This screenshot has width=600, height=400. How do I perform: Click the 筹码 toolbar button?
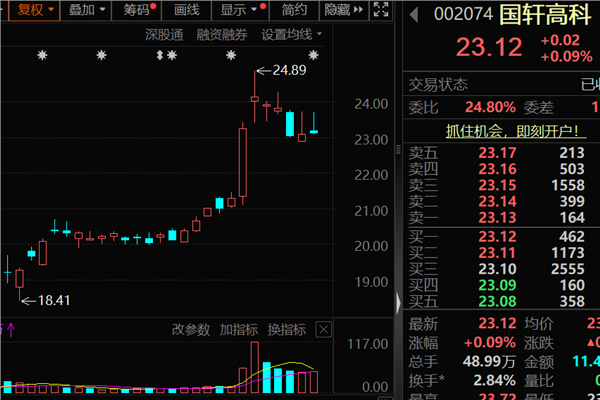pos(137,10)
